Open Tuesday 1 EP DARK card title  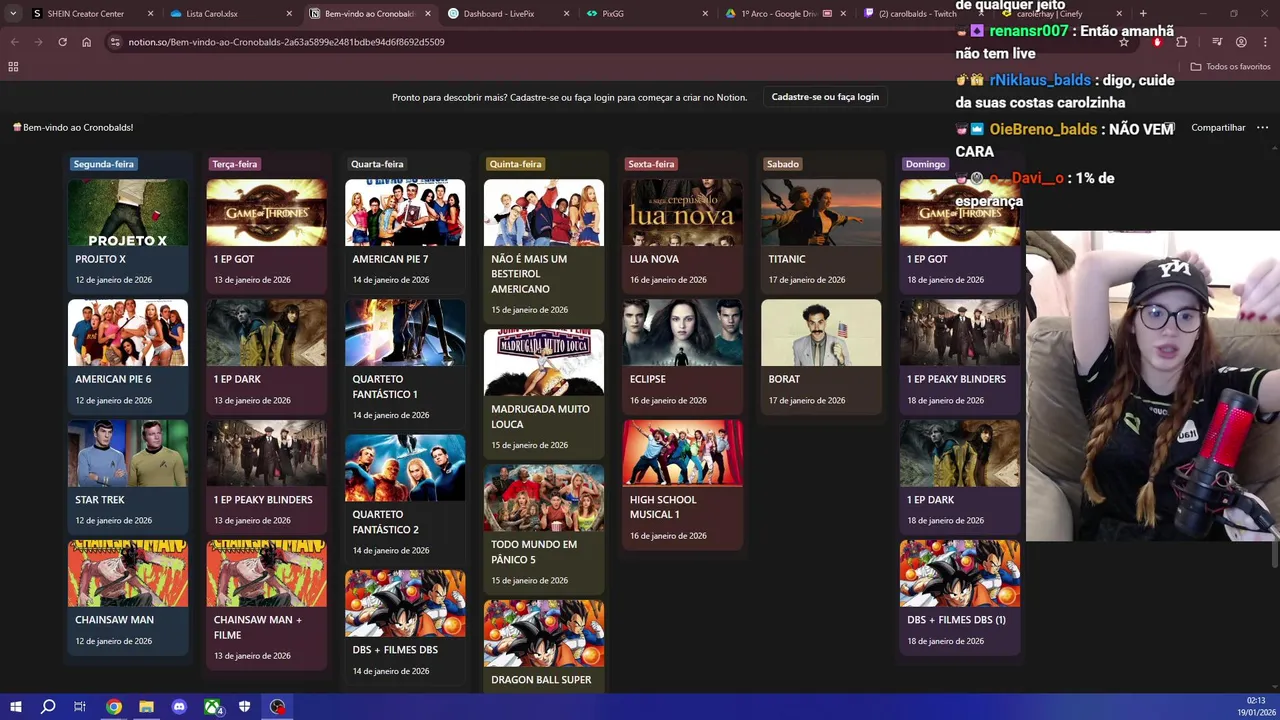237,379
